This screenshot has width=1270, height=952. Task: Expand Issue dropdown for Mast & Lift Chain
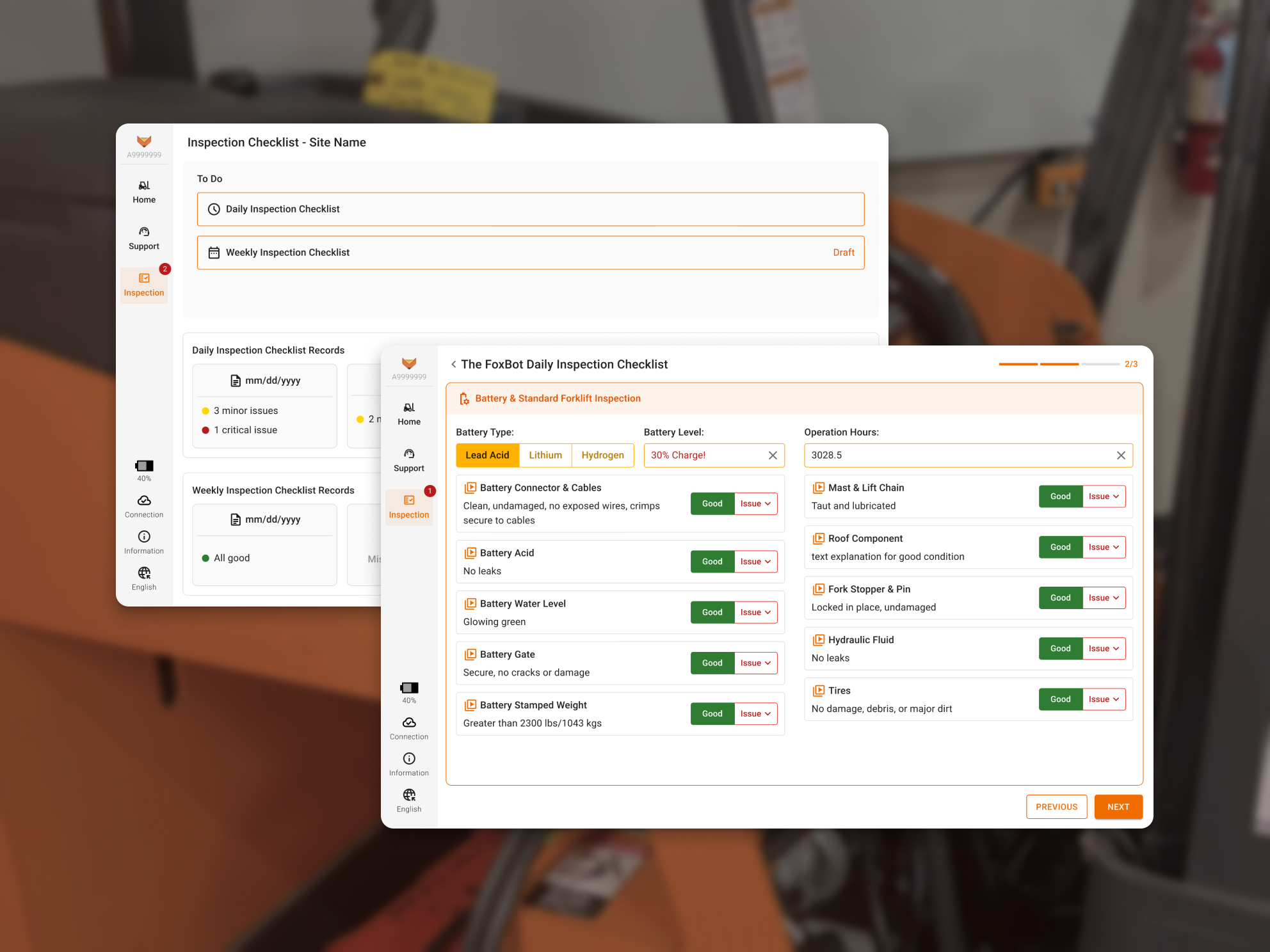tap(1104, 496)
